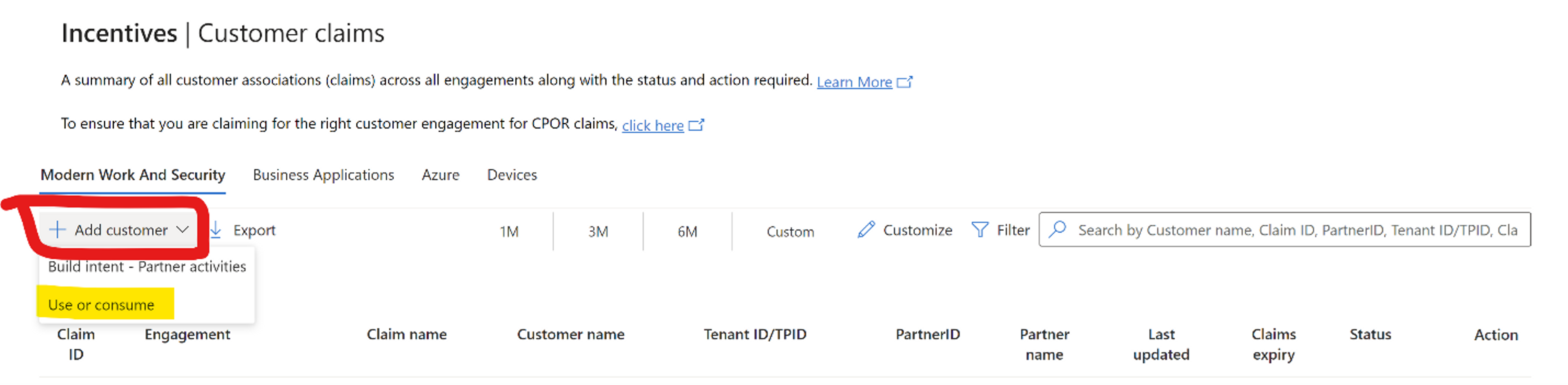Open the CPOR claims click here link
Viewport: 1568px width, 385px height.
pos(653,126)
